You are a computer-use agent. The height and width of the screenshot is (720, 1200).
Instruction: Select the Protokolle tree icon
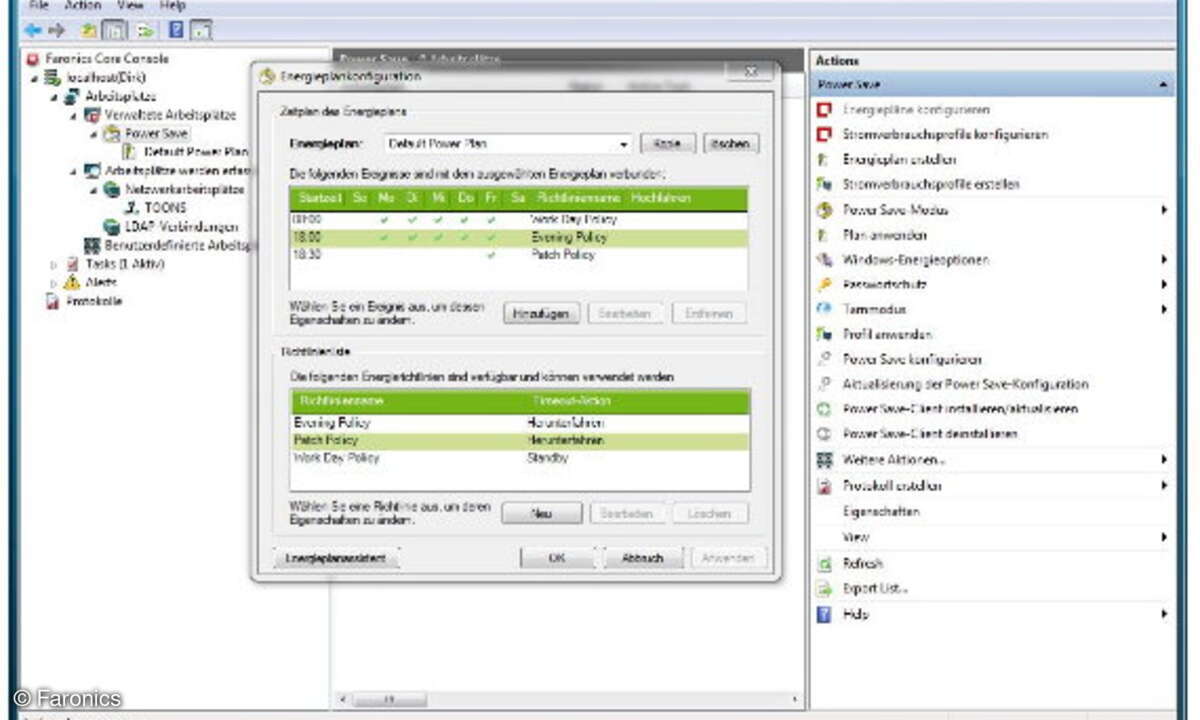[54, 302]
